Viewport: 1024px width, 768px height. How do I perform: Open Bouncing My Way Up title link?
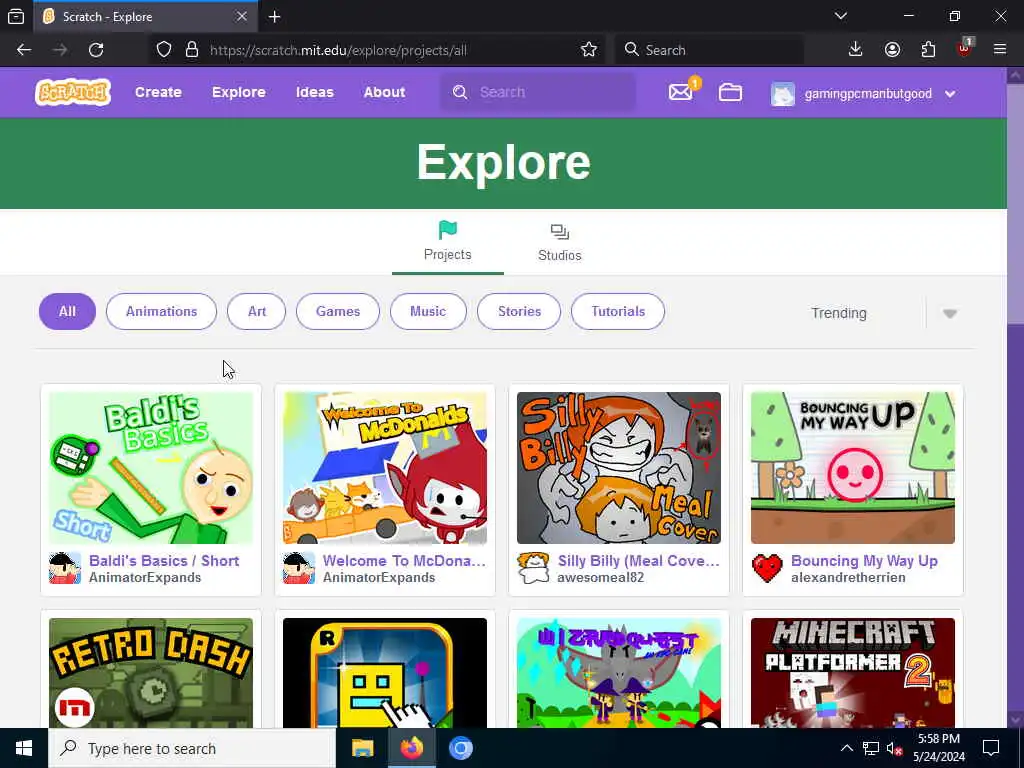[x=864, y=560]
